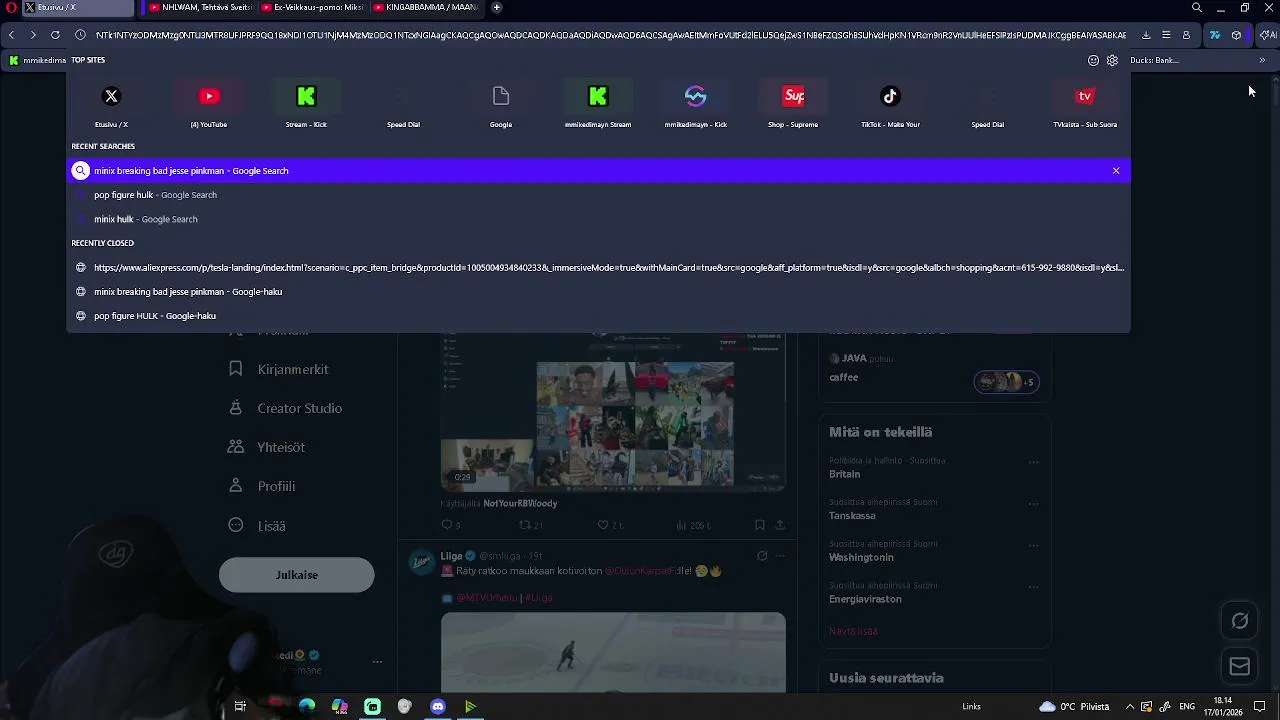Open Yhteisöt in the X sidebar
Image resolution: width=1280 pixels, height=720 pixels.
(267, 447)
